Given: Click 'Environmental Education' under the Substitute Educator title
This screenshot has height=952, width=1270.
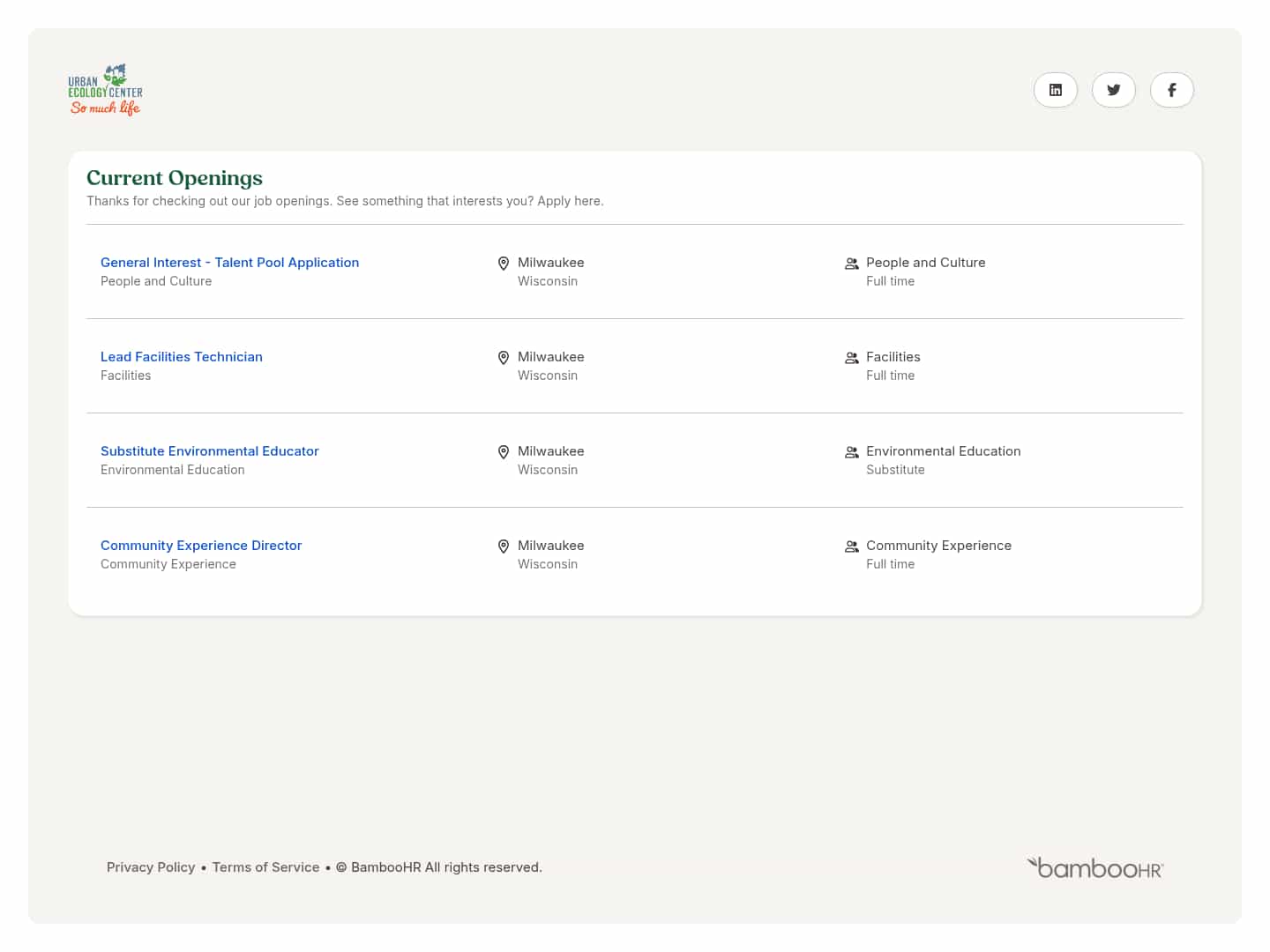Looking at the screenshot, I should [x=173, y=470].
